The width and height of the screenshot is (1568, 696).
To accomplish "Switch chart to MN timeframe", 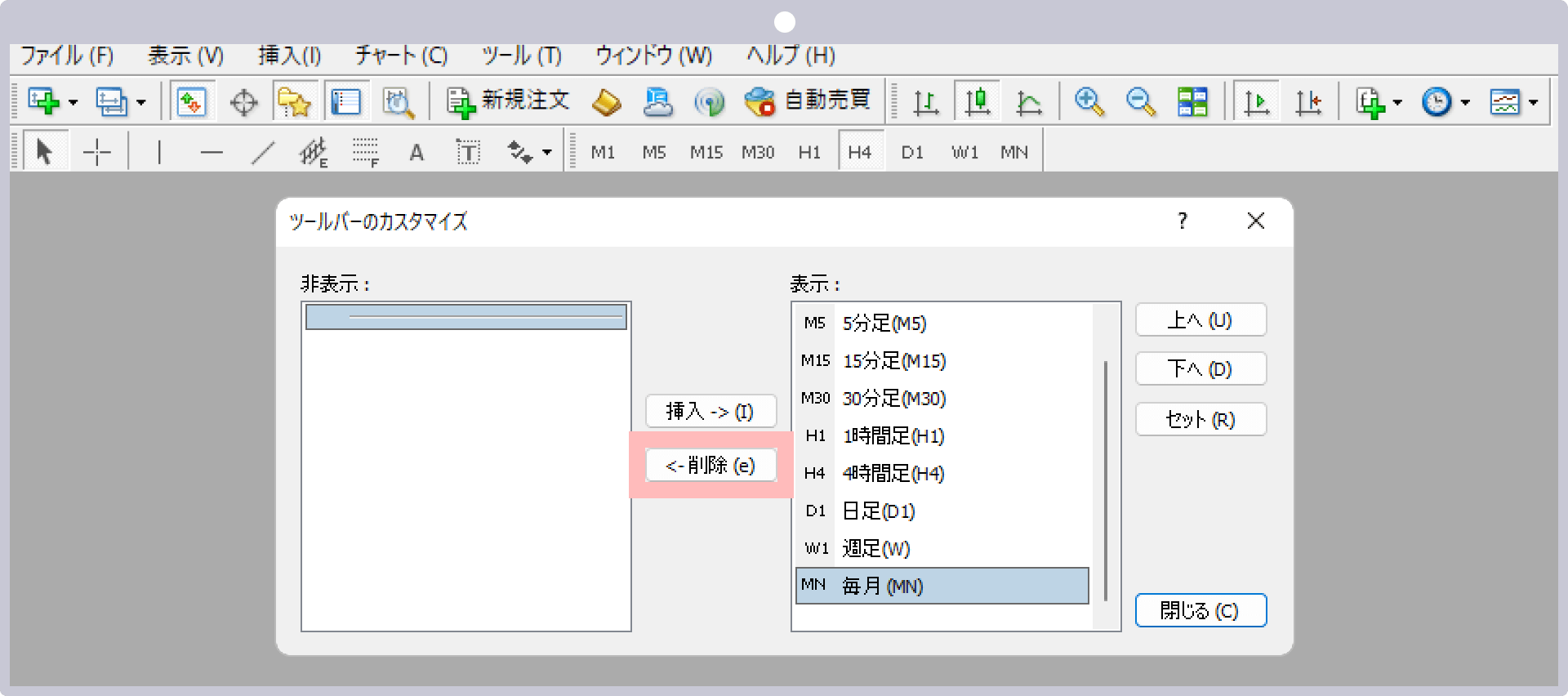I will pyautogui.click(x=1014, y=152).
